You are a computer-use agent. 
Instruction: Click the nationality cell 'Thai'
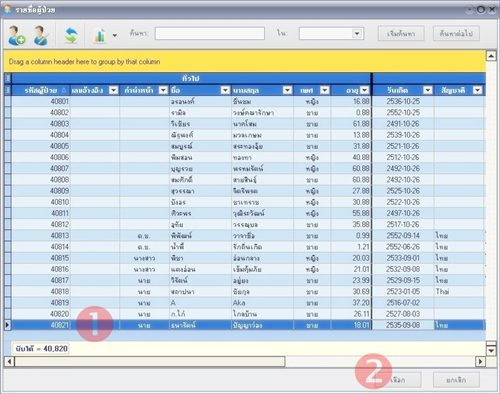coord(460,292)
